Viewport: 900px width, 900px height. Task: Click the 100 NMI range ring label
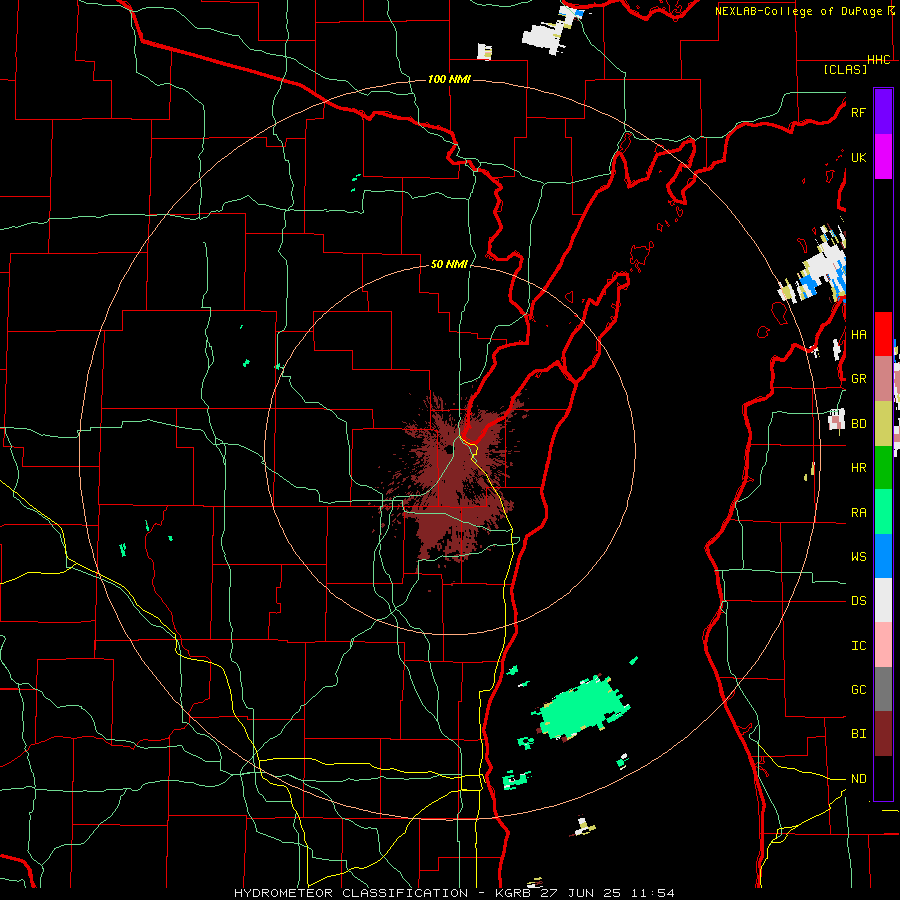(449, 79)
